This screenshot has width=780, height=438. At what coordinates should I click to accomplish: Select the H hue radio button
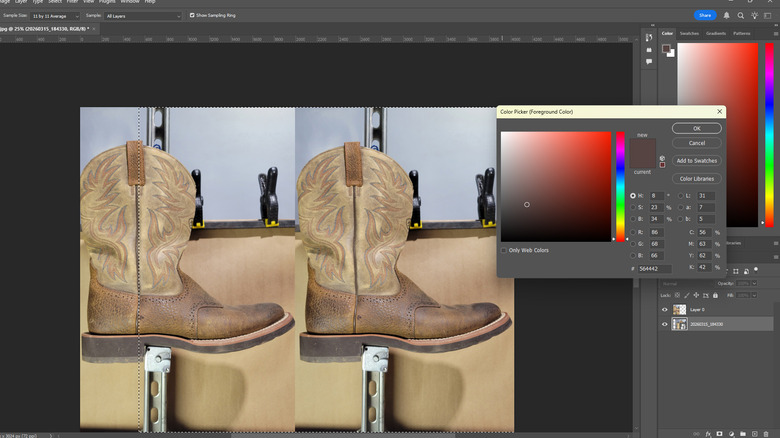[x=633, y=196]
